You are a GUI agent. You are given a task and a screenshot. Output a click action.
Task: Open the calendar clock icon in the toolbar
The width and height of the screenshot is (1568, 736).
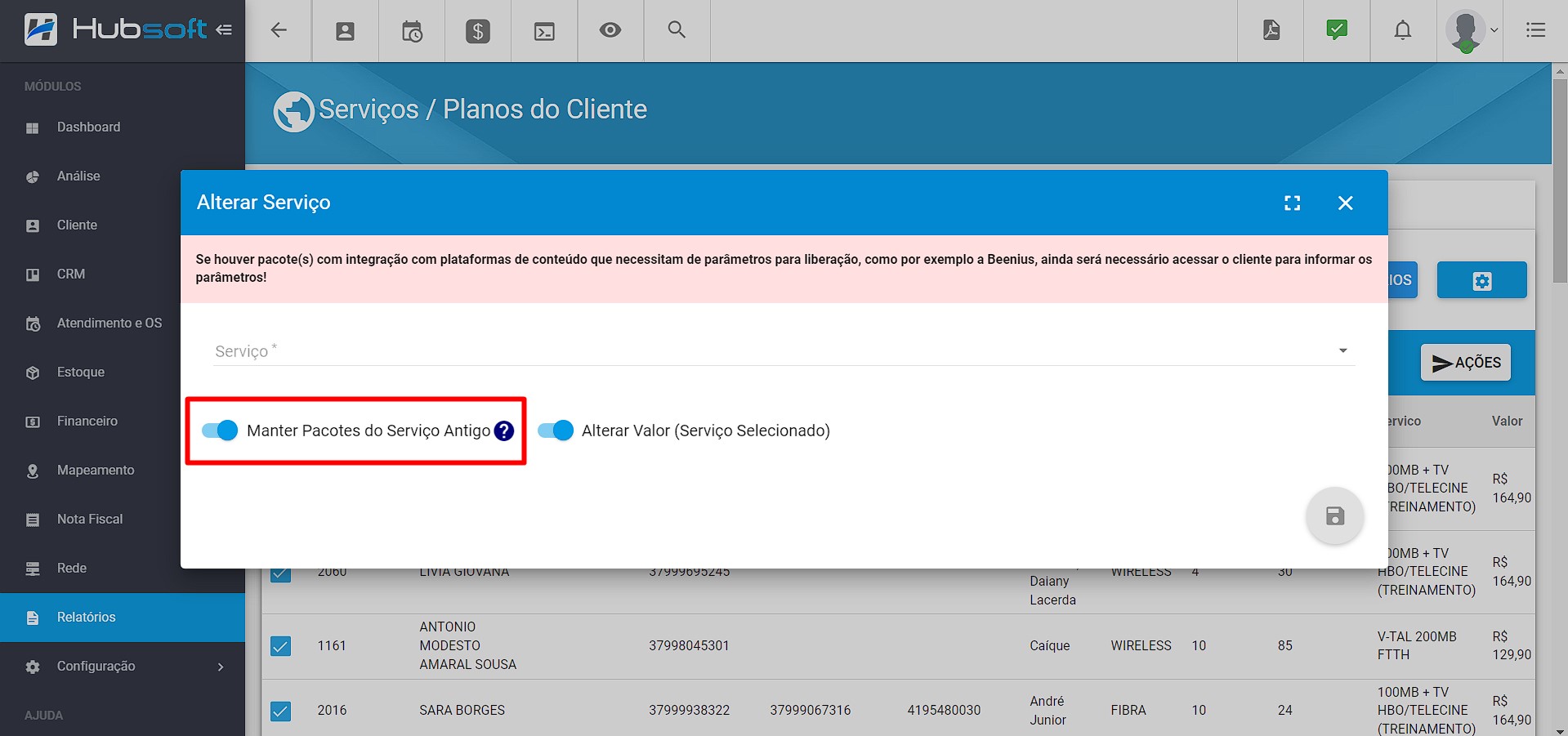(x=412, y=31)
